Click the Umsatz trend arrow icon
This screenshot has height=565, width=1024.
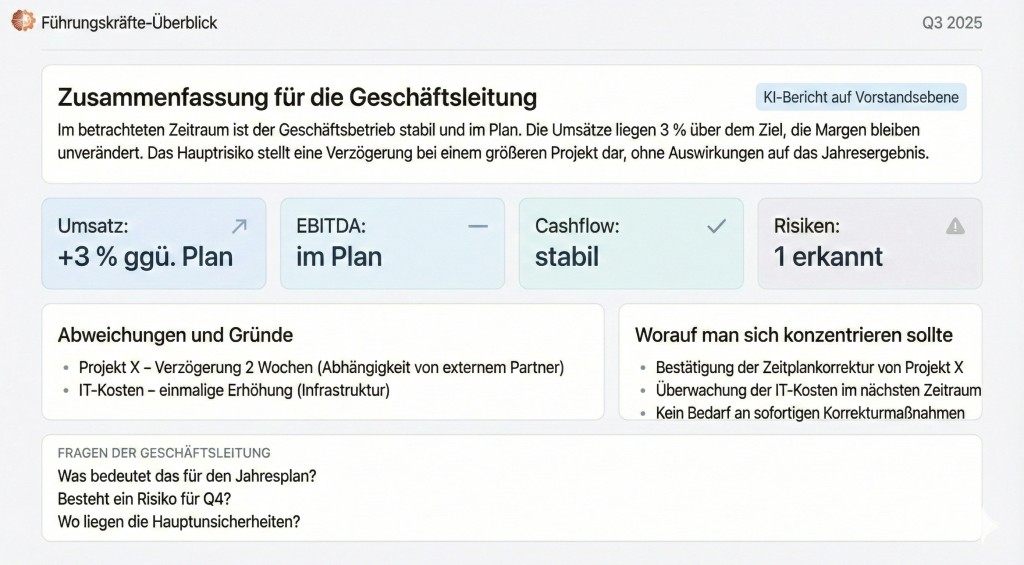(239, 226)
